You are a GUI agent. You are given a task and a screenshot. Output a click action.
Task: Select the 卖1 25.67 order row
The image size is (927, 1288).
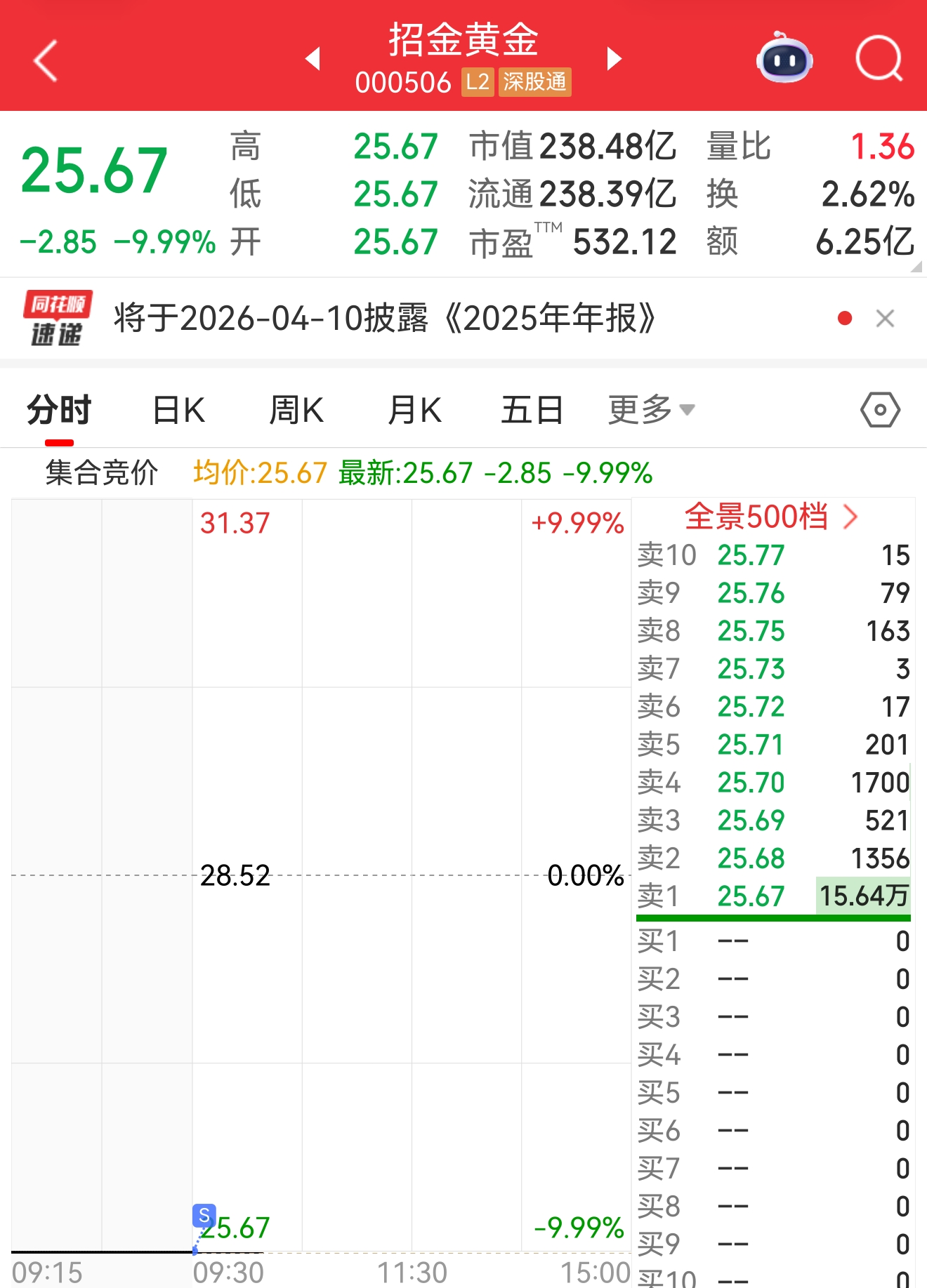773,896
